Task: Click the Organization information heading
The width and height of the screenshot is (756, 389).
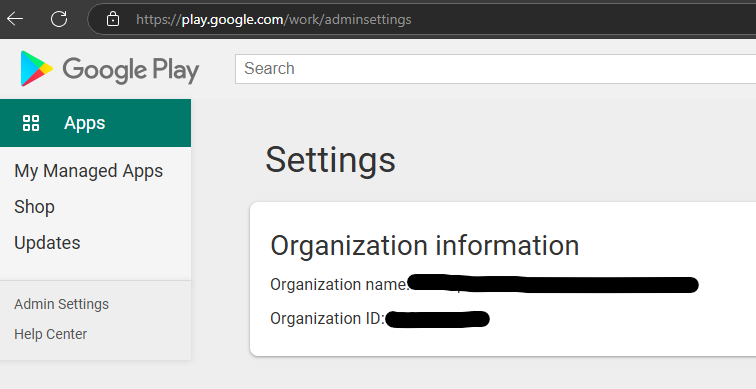Action: point(424,245)
